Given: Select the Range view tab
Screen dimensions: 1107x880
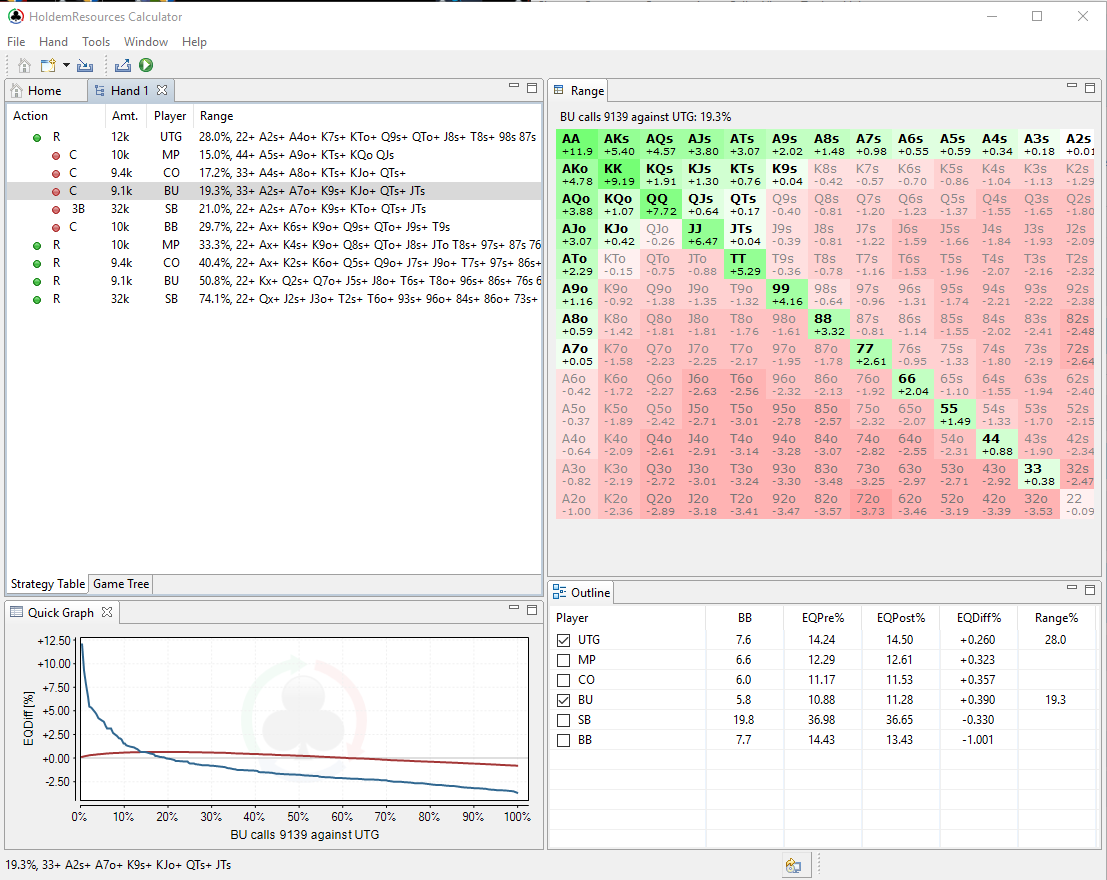Looking at the screenshot, I should [x=579, y=90].
